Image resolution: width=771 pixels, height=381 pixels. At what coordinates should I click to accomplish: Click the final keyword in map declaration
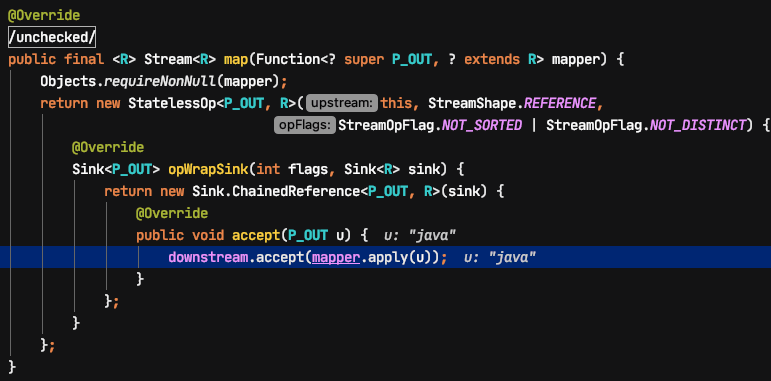[x=84, y=59]
